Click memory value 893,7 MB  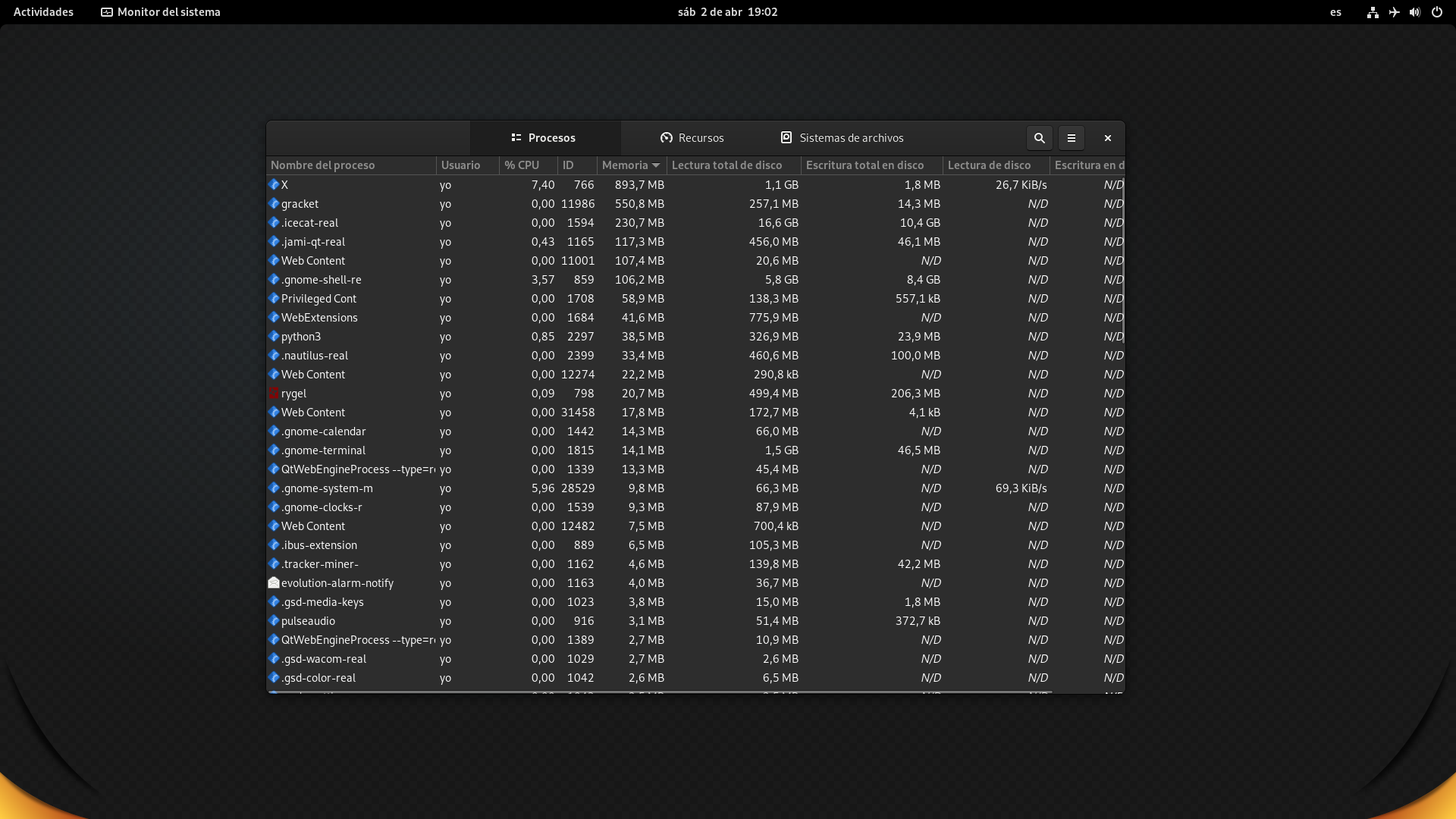640,185
